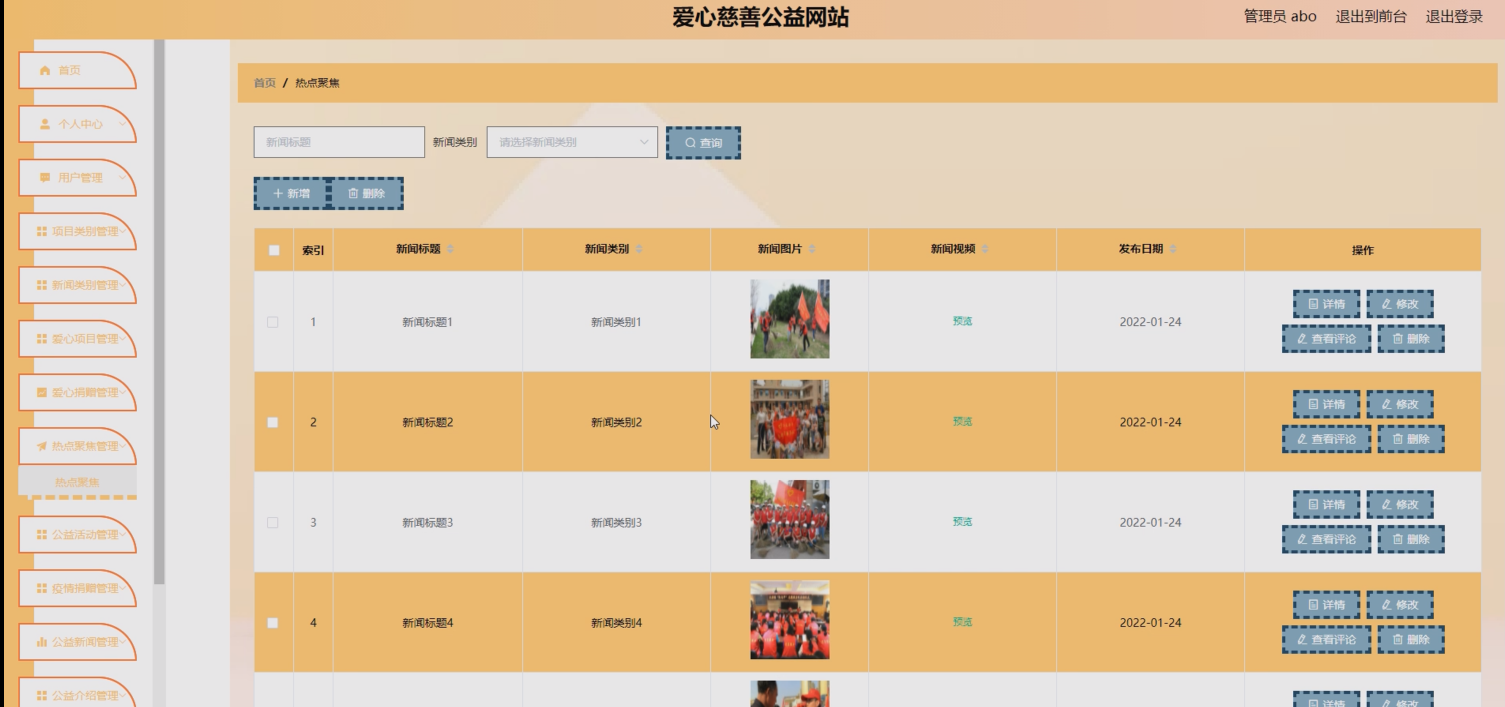Check the checkbox for row 新闻标题4

(273, 622)
